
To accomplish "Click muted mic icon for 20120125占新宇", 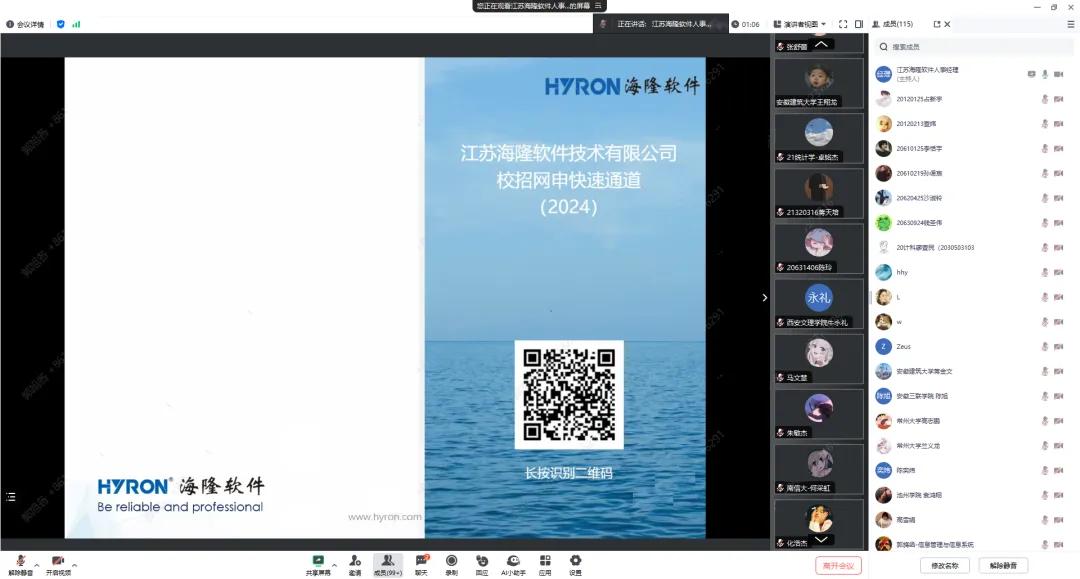I will pos(1045,99).
